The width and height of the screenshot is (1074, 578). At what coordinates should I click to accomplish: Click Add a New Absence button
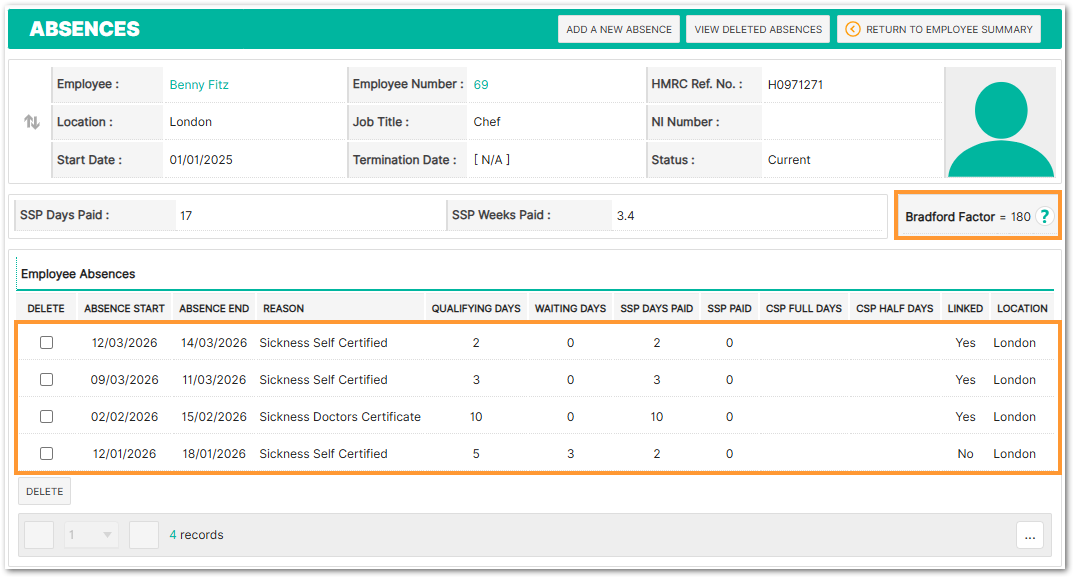[619, 29]
